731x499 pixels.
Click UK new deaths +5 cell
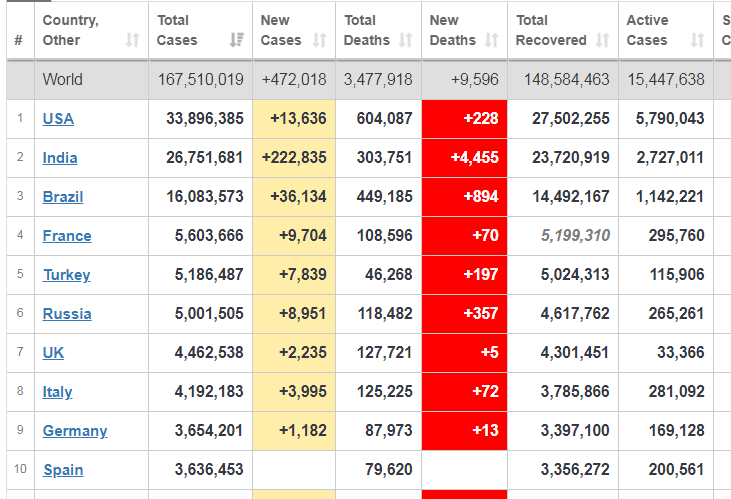pos(464,353)
